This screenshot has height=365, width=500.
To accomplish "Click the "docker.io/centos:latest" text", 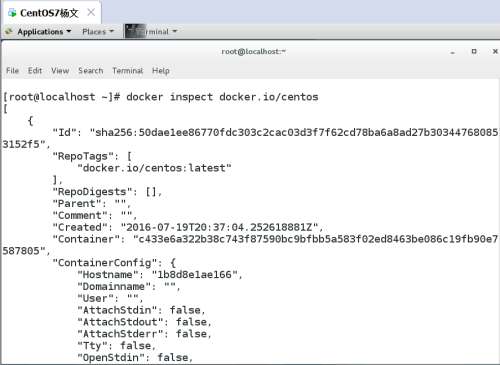I will [154, 168].
